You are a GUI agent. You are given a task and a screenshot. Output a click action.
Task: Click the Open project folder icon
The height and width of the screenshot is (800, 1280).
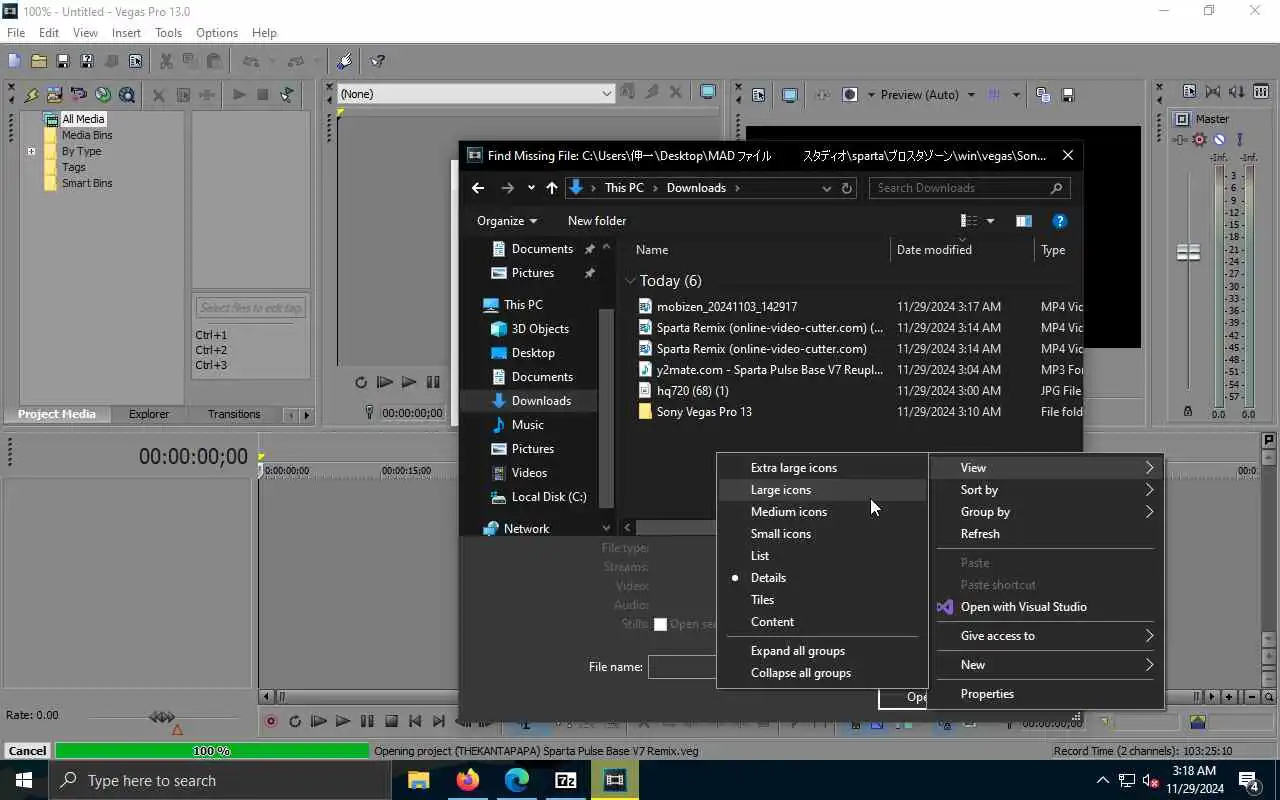pyautogui.click(x=38, y=61)
